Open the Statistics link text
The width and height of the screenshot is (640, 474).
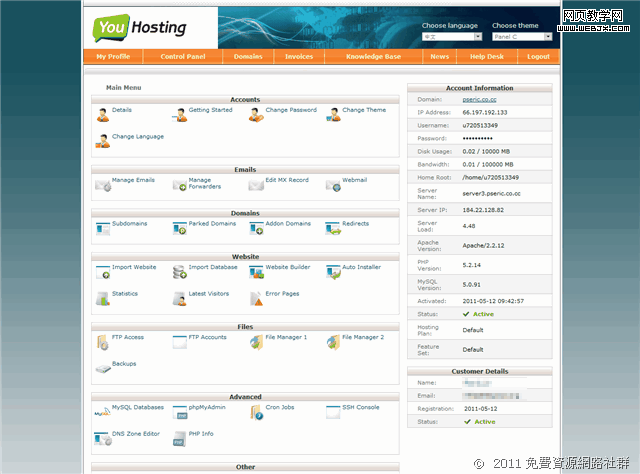click(125, 294)
